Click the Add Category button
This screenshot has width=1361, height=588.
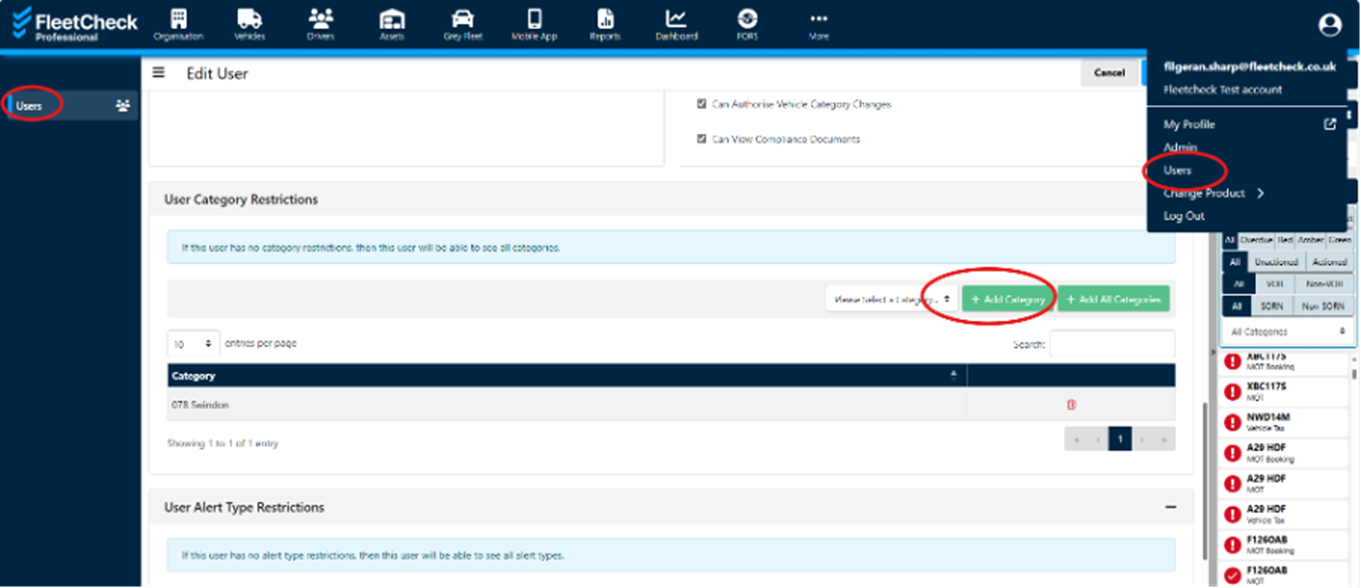pyautogui.click(x=1007, y=299)
